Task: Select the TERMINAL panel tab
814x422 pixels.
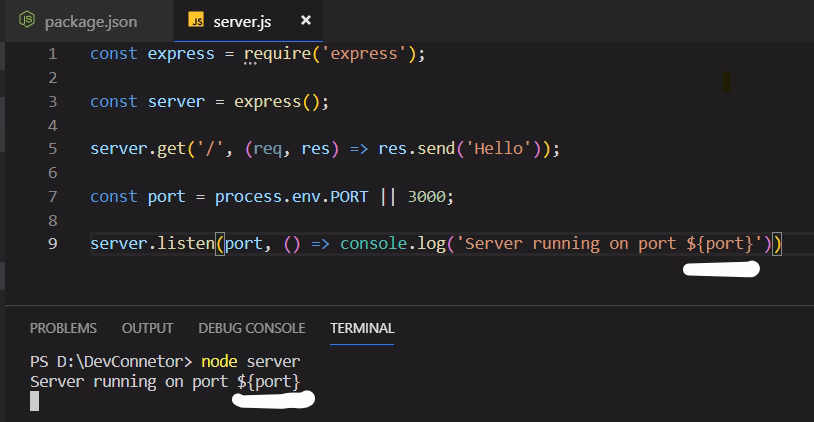Action: [362, 329]
